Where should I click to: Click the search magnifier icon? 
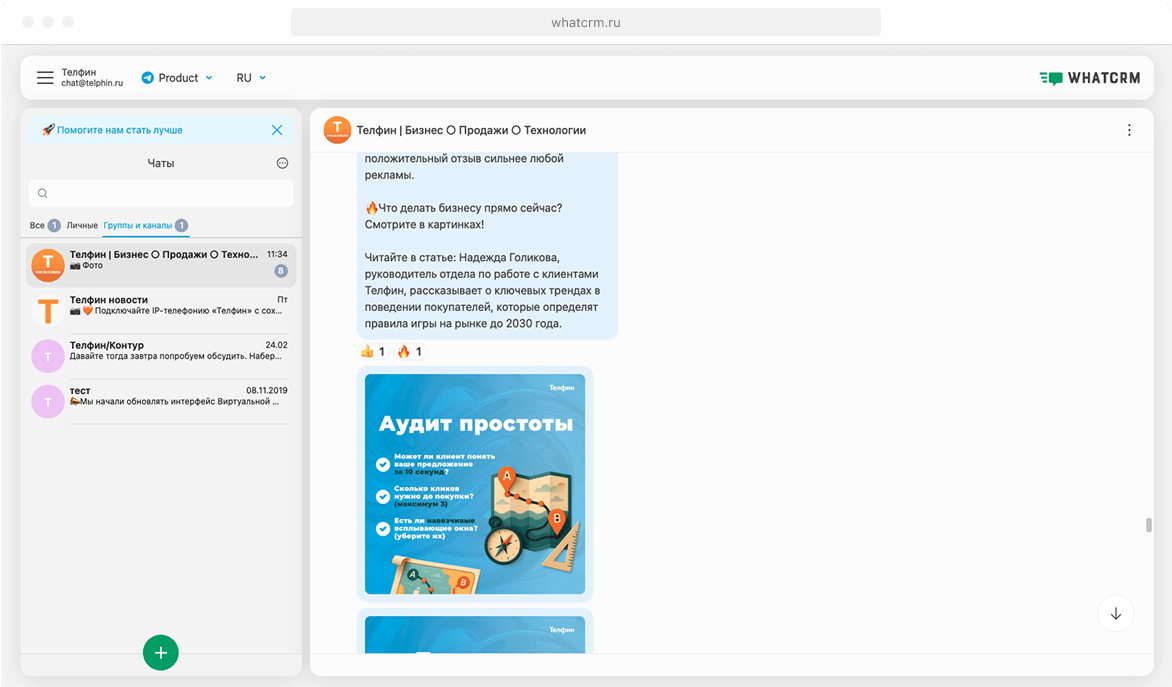coord(43,192)
